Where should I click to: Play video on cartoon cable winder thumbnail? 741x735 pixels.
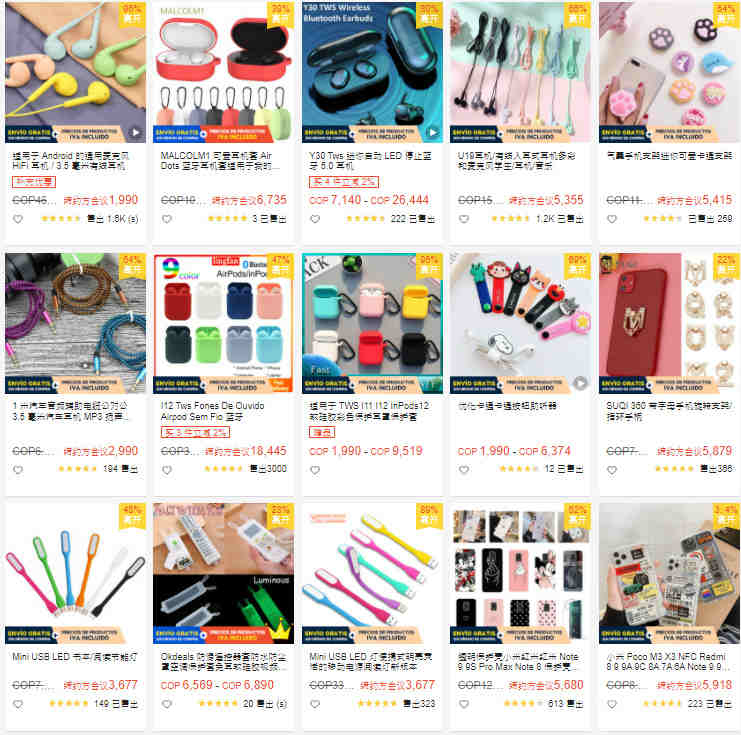[x=581, y=383]
